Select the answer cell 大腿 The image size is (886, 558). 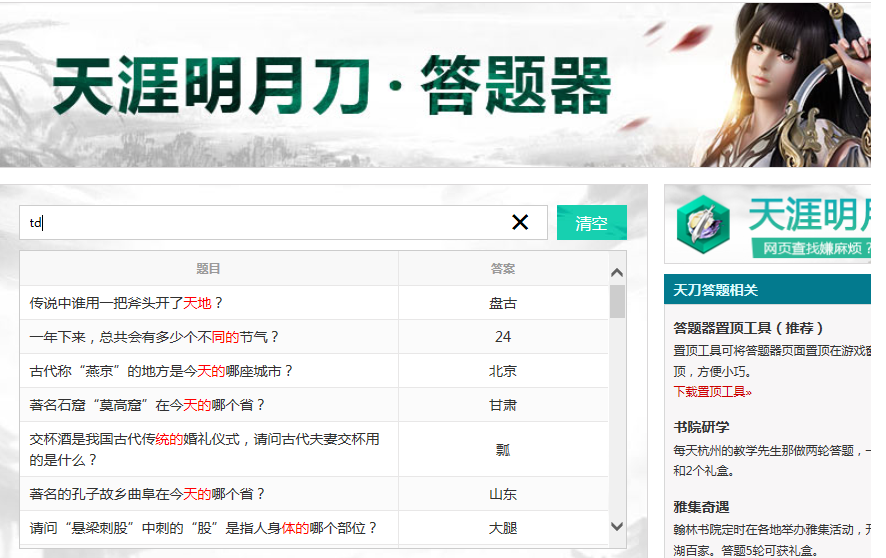[503, 528]
